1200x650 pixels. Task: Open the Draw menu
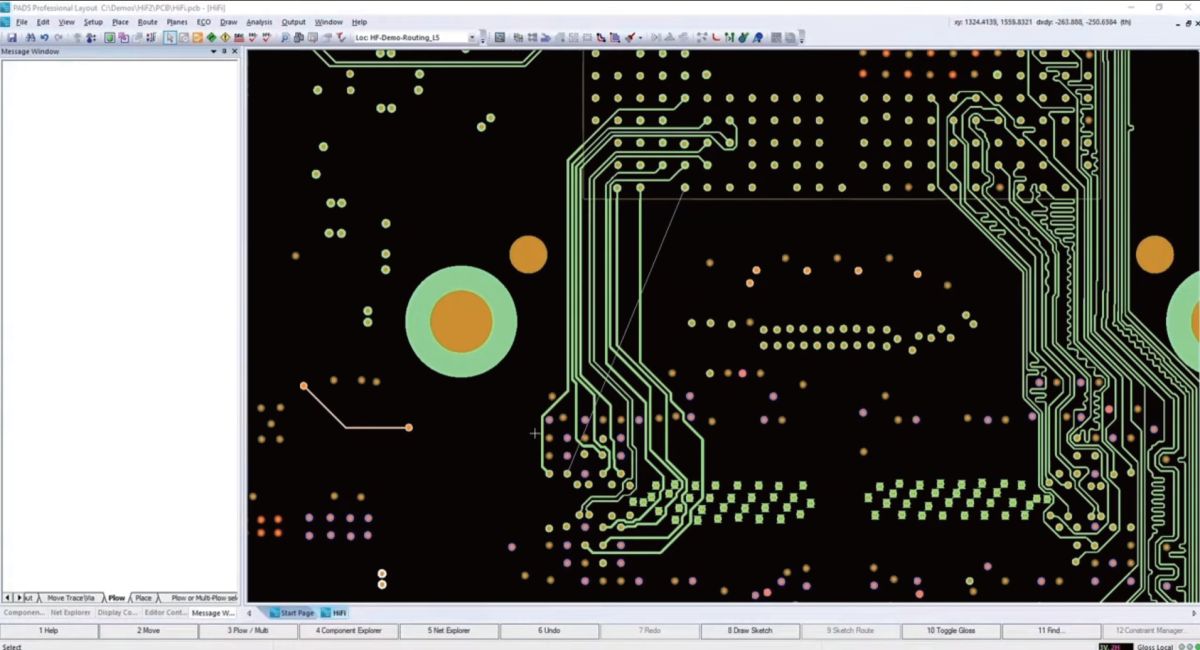[x=229, y=21]
